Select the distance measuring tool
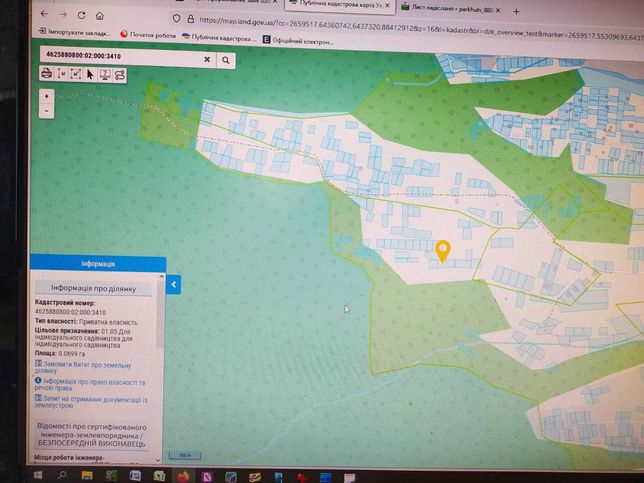This screenshot has width=644, height=483. click(x=62, y=74)
